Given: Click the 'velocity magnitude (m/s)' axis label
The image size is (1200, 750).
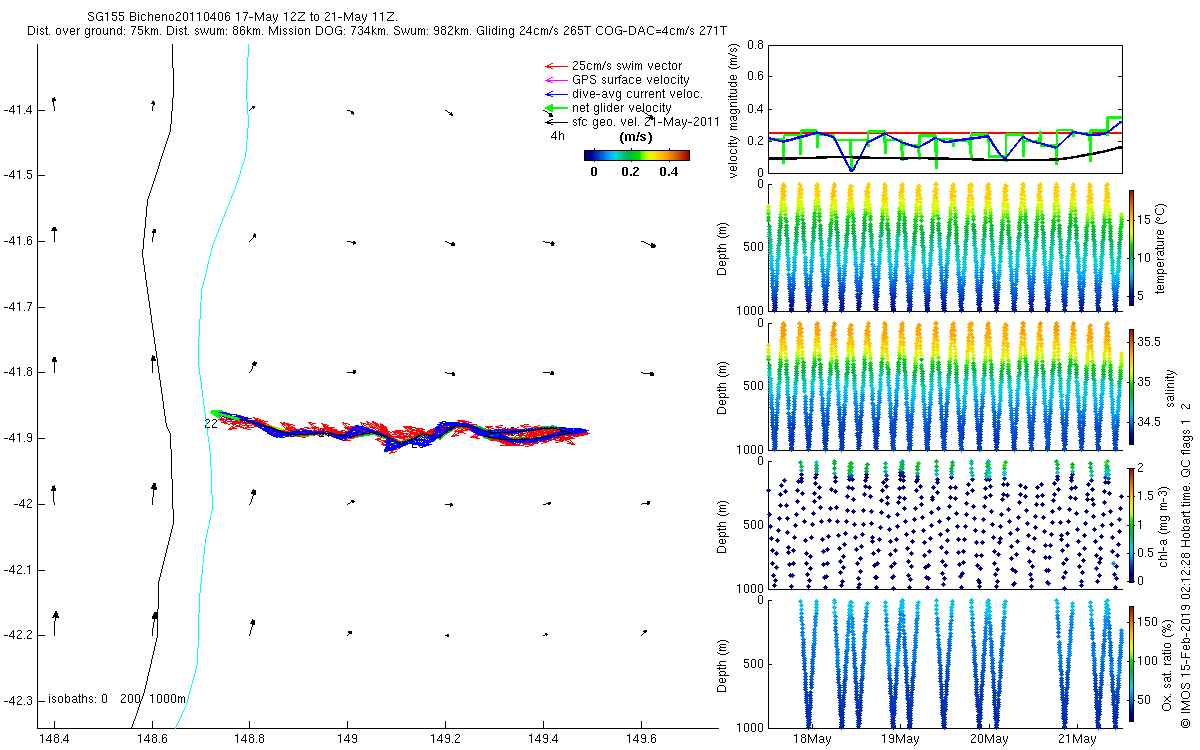Looking at the screenshot, I should point(734,110).
